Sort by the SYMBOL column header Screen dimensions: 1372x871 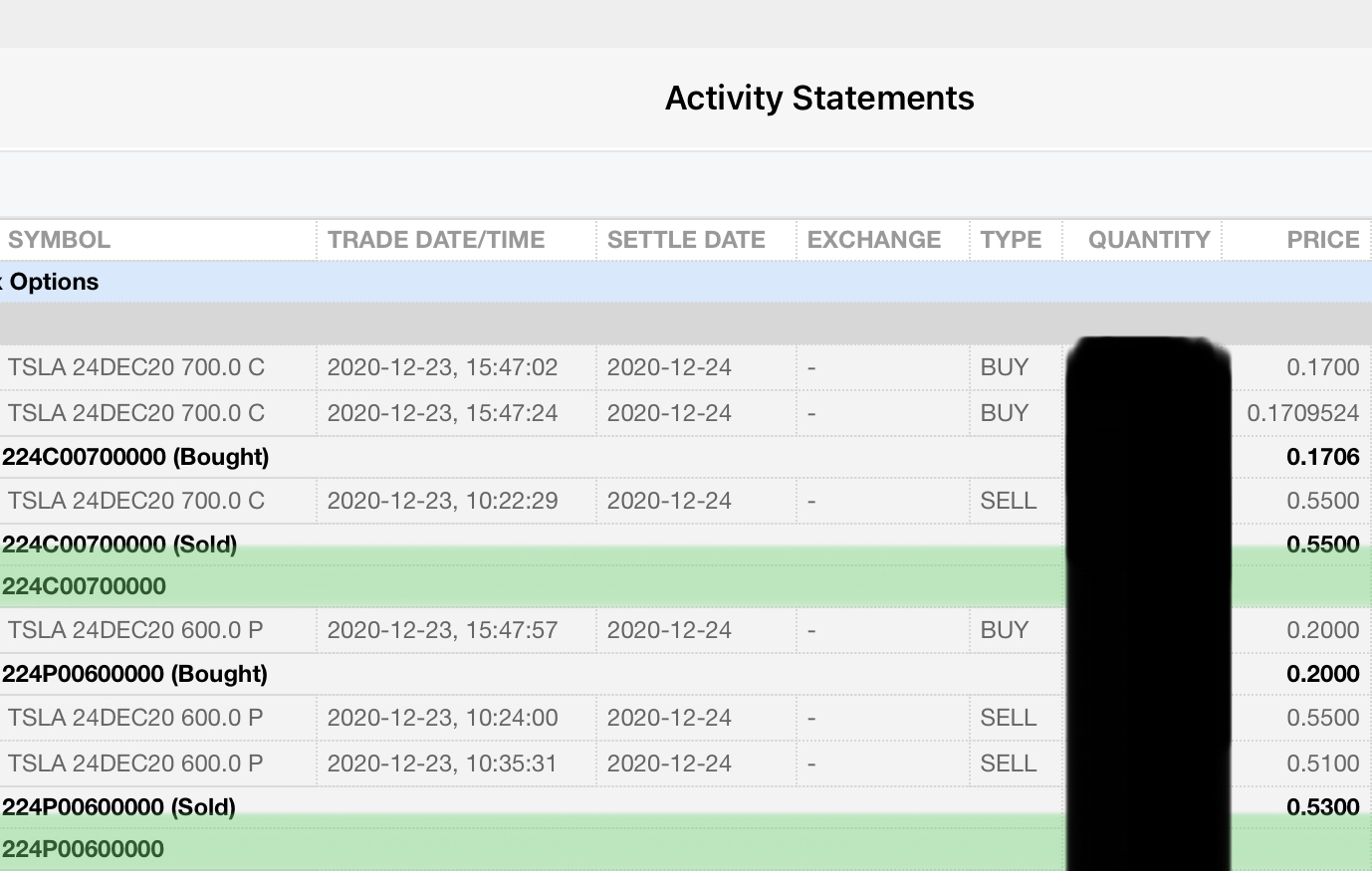[x=59, y=240]
